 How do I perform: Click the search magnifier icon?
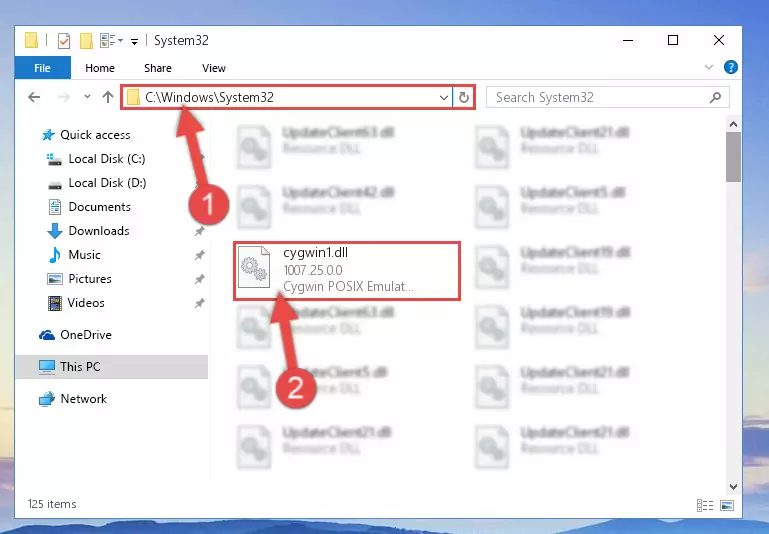[x=716, y=97]
